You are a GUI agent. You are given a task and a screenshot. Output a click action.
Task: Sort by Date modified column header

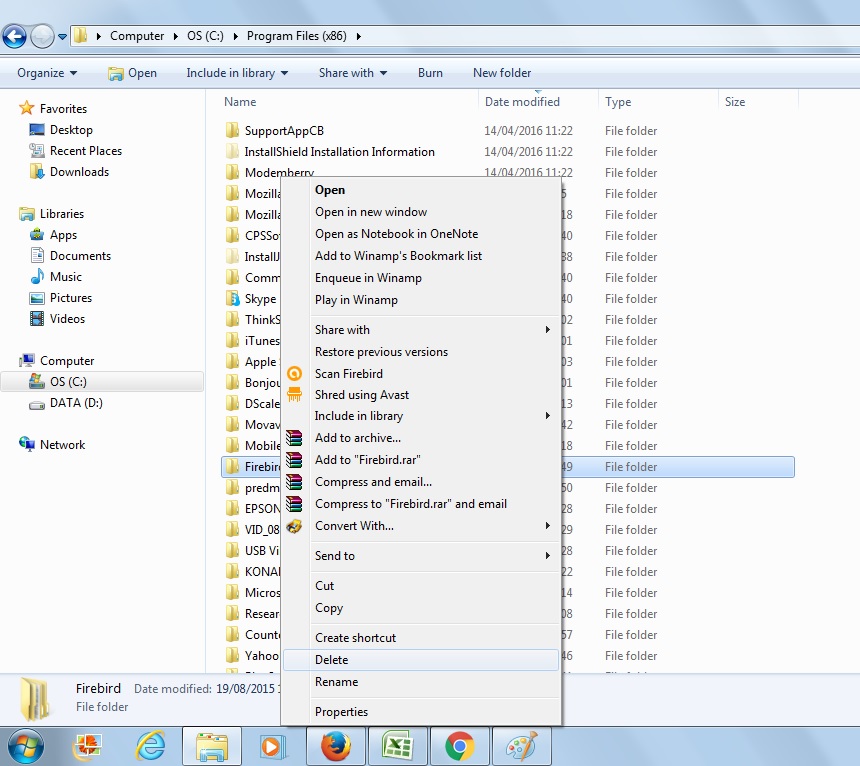[522, 102]
